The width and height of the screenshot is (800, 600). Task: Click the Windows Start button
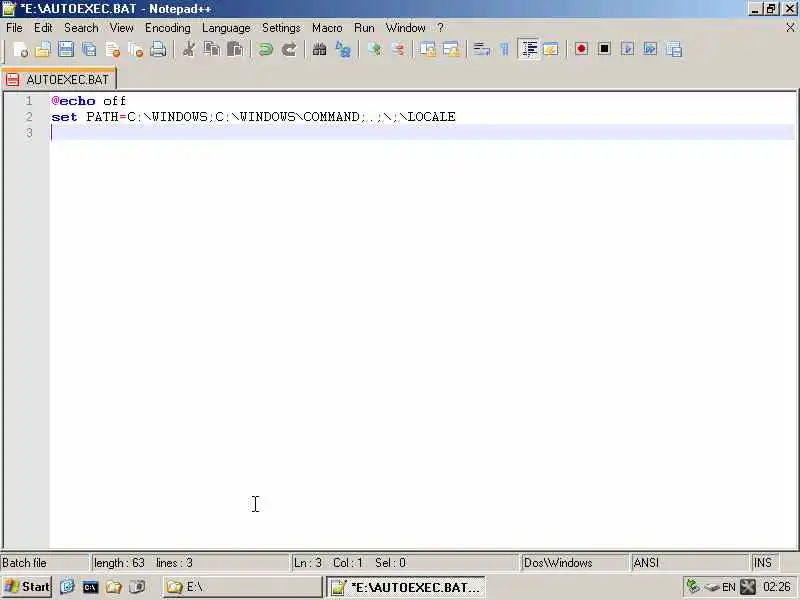click(x=27, y=587)
